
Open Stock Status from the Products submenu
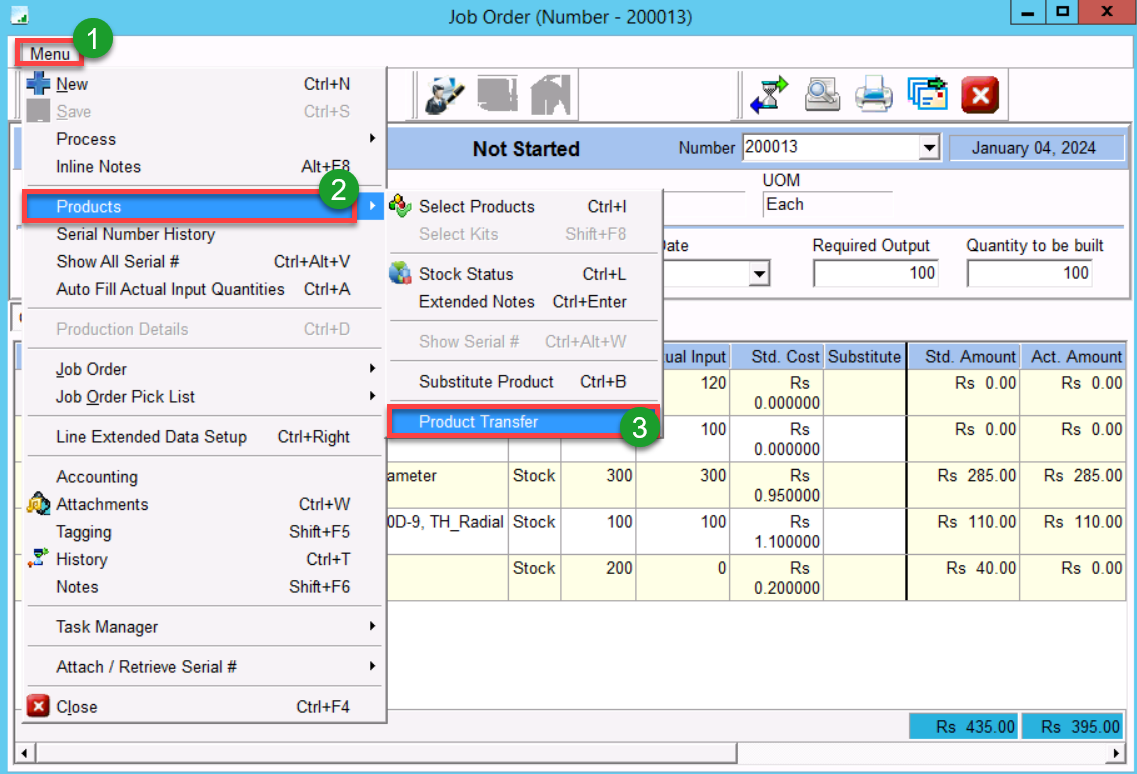465,274
